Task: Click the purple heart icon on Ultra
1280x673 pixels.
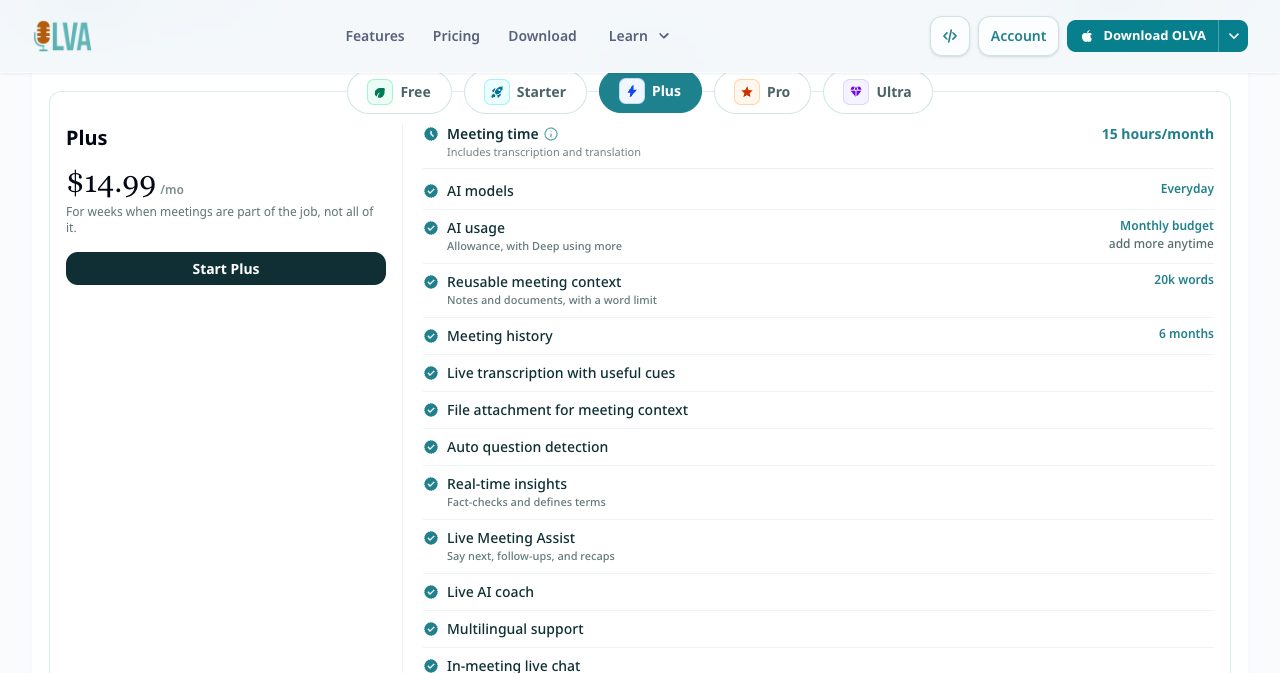Action: point(855,92)
